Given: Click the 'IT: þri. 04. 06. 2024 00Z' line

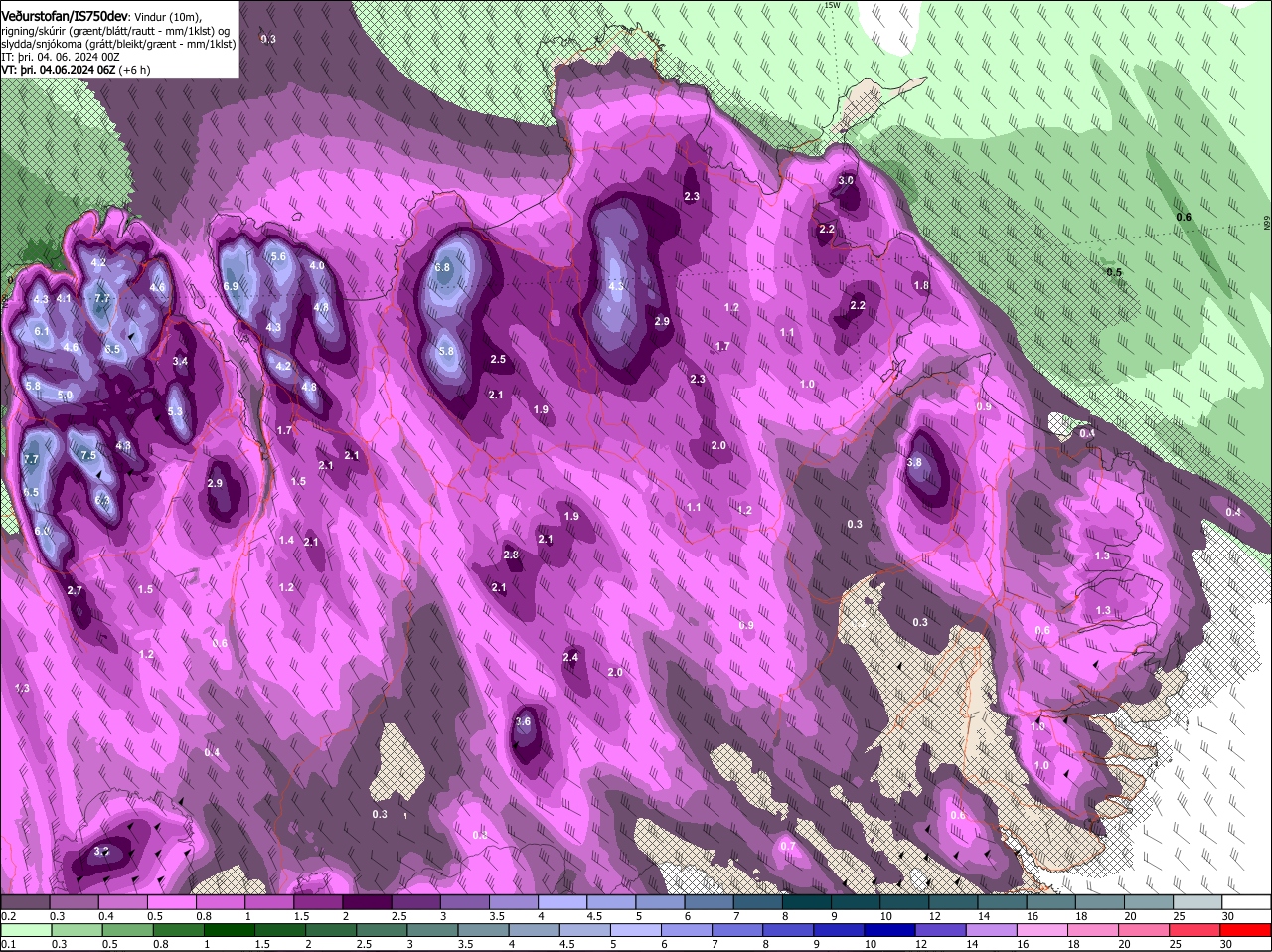Looking at the screenshot, I should click(x=61, y=58).
